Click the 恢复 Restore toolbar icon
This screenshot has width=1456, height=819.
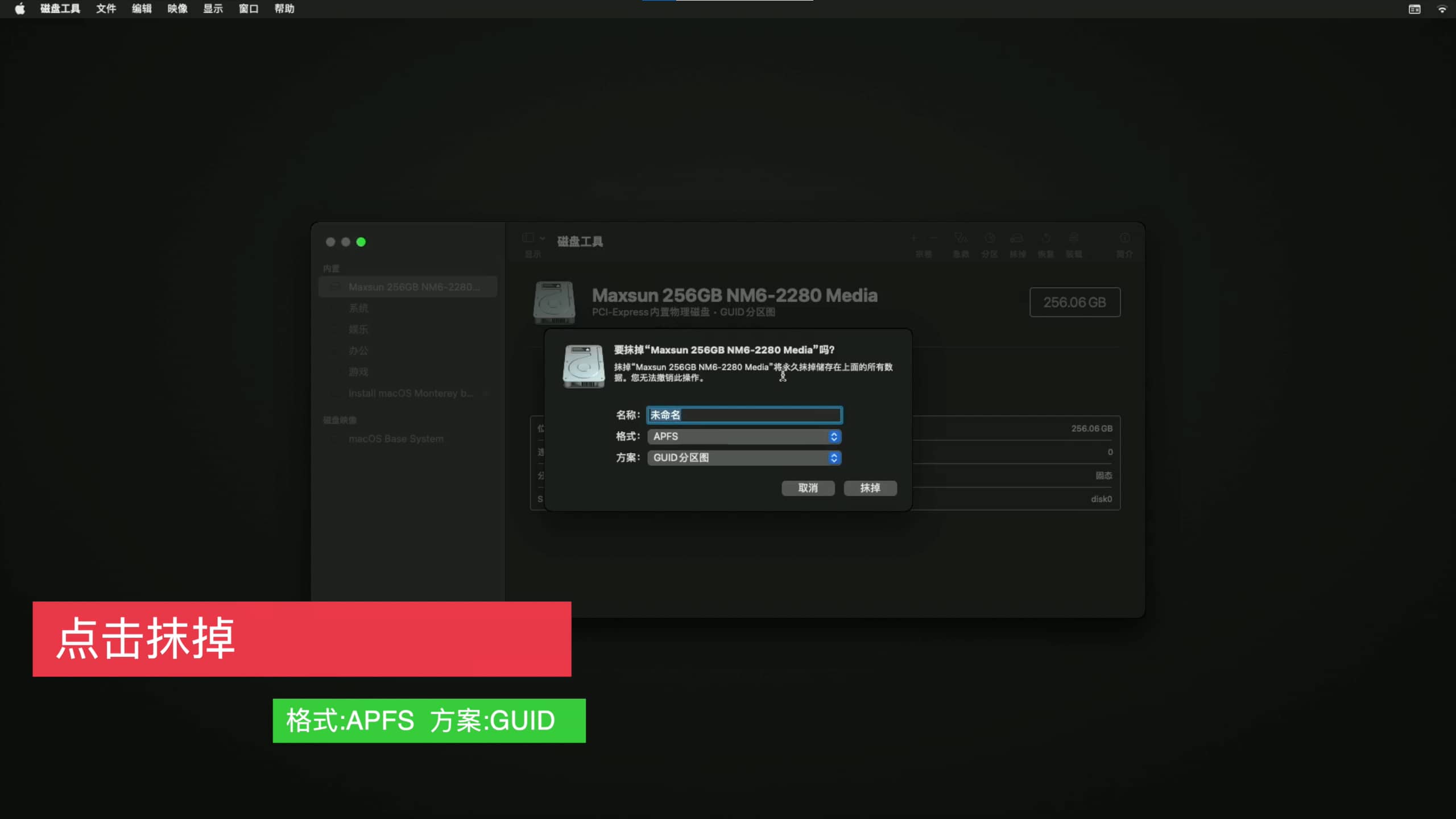pos(1045,239)
